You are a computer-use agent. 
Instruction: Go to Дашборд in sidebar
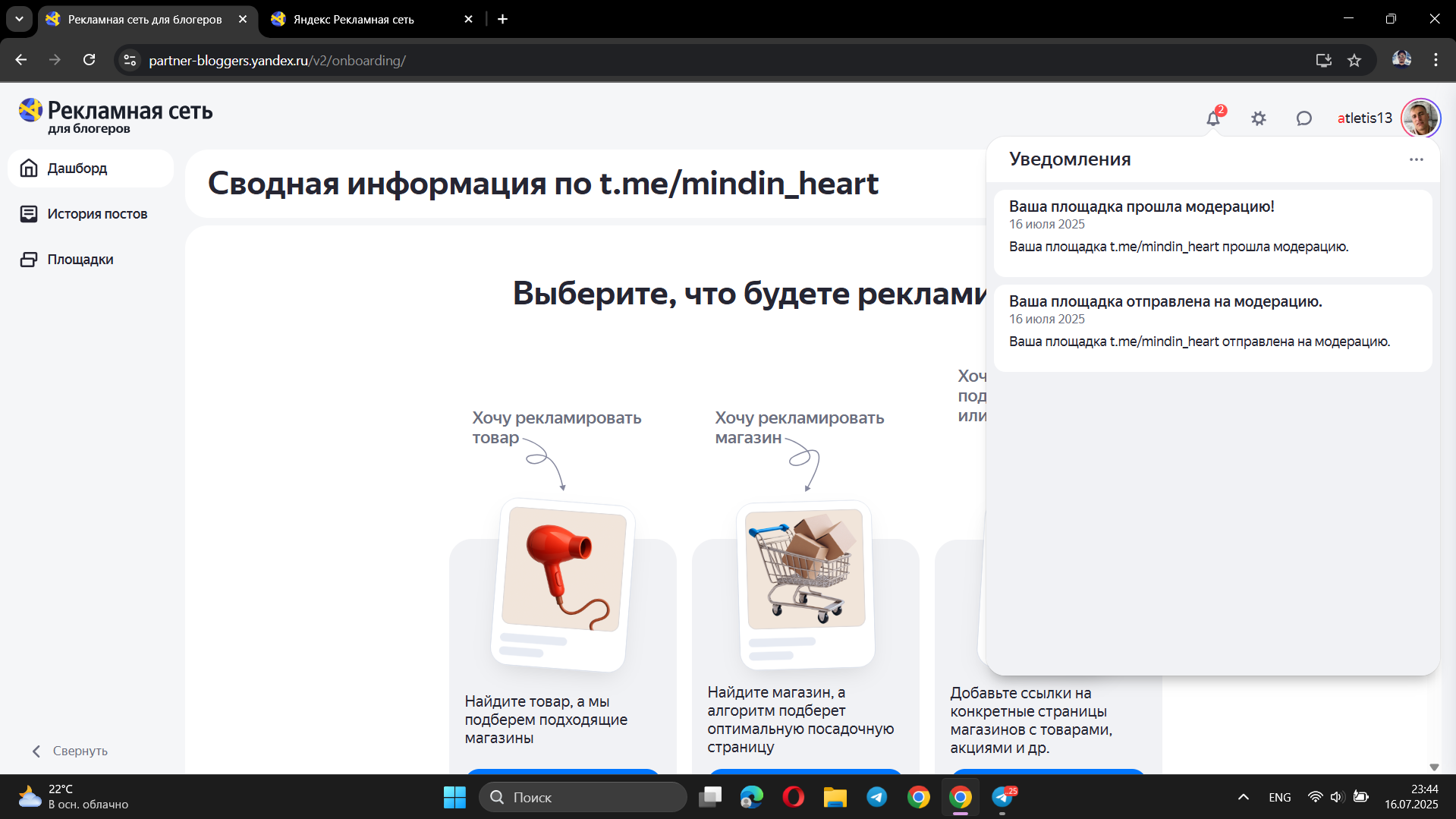(x=90, y=169)
